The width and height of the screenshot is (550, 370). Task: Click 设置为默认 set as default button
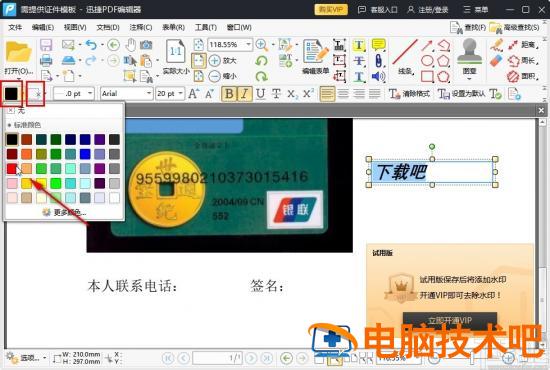click(462, 94)
